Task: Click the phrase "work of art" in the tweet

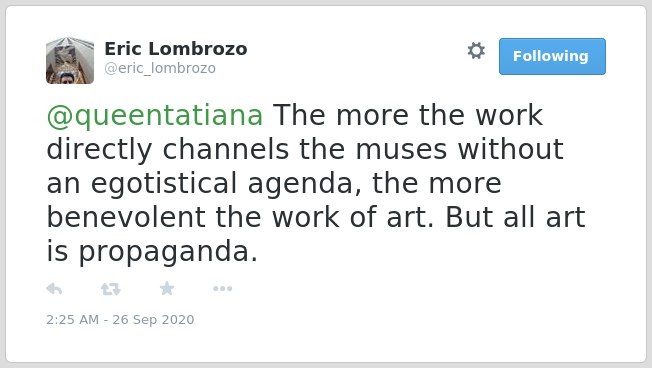Action: pos(351,217)
